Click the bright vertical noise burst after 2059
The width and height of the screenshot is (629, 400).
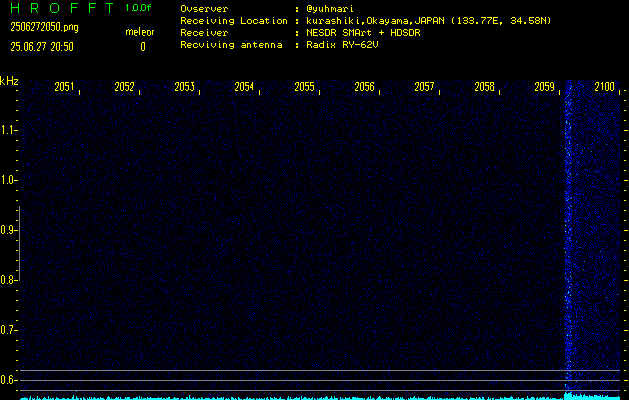point(568,237)
